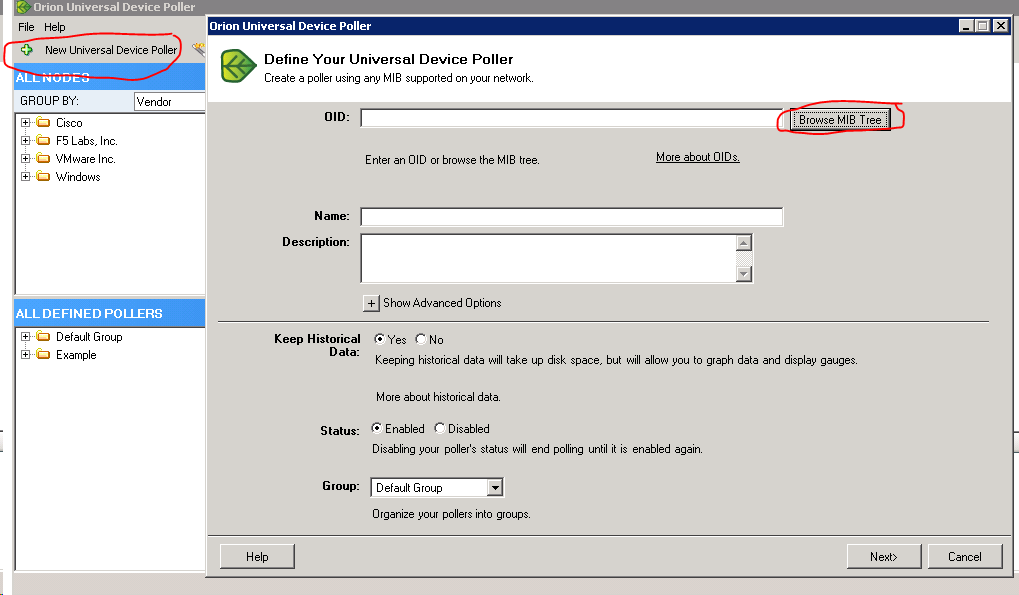The width and height of the screenshot is (1019, 595).
Task: Click the ALL DEFINED POLLERS header
Action: [x=109, y=313]
